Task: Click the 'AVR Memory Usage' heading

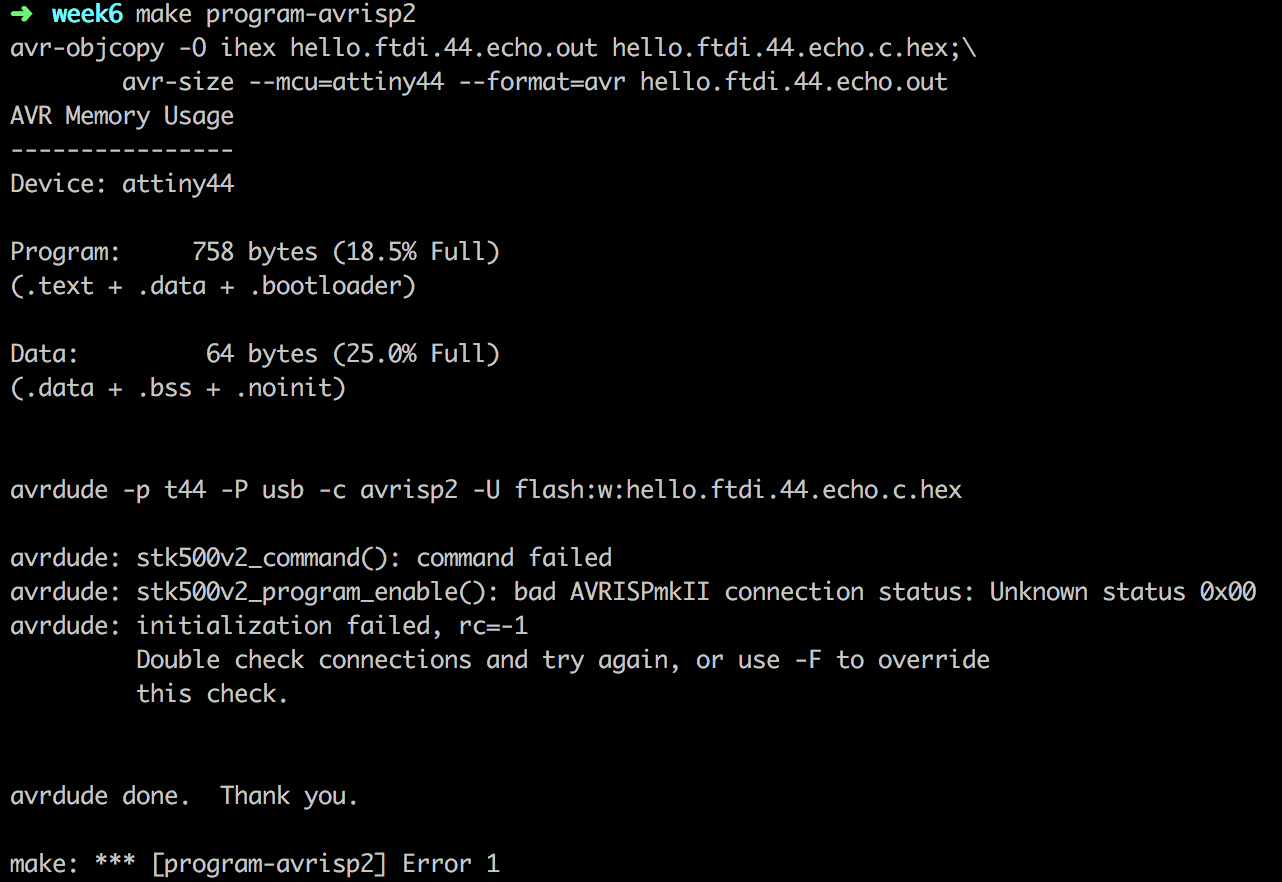Action: pos(122,116)
